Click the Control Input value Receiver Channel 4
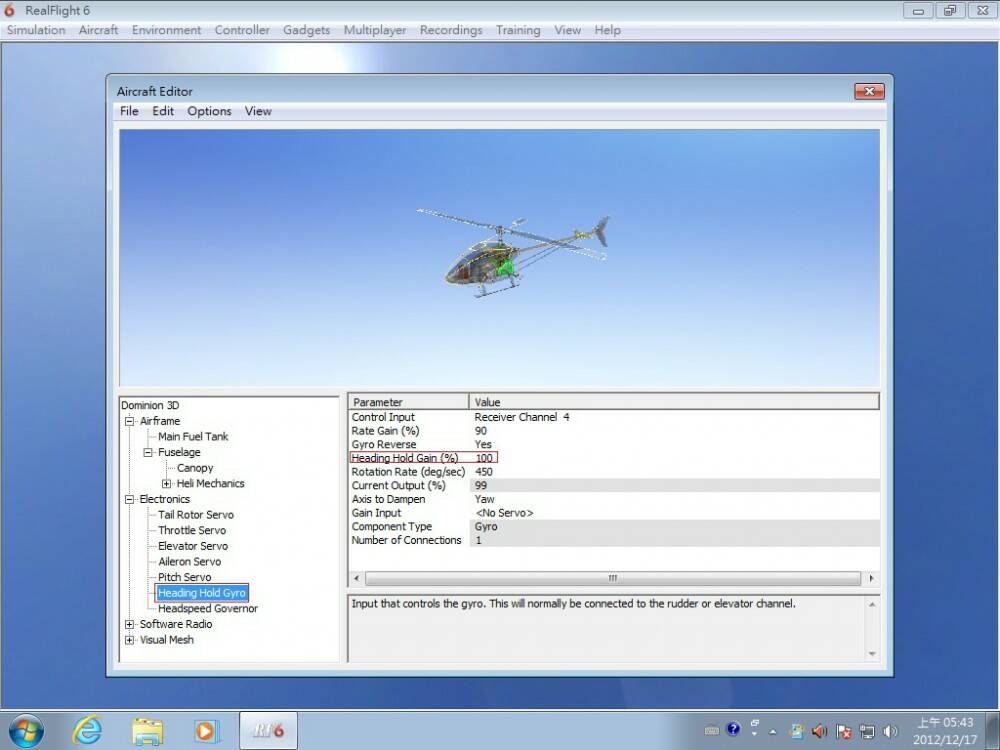 (x=522, y=417)
